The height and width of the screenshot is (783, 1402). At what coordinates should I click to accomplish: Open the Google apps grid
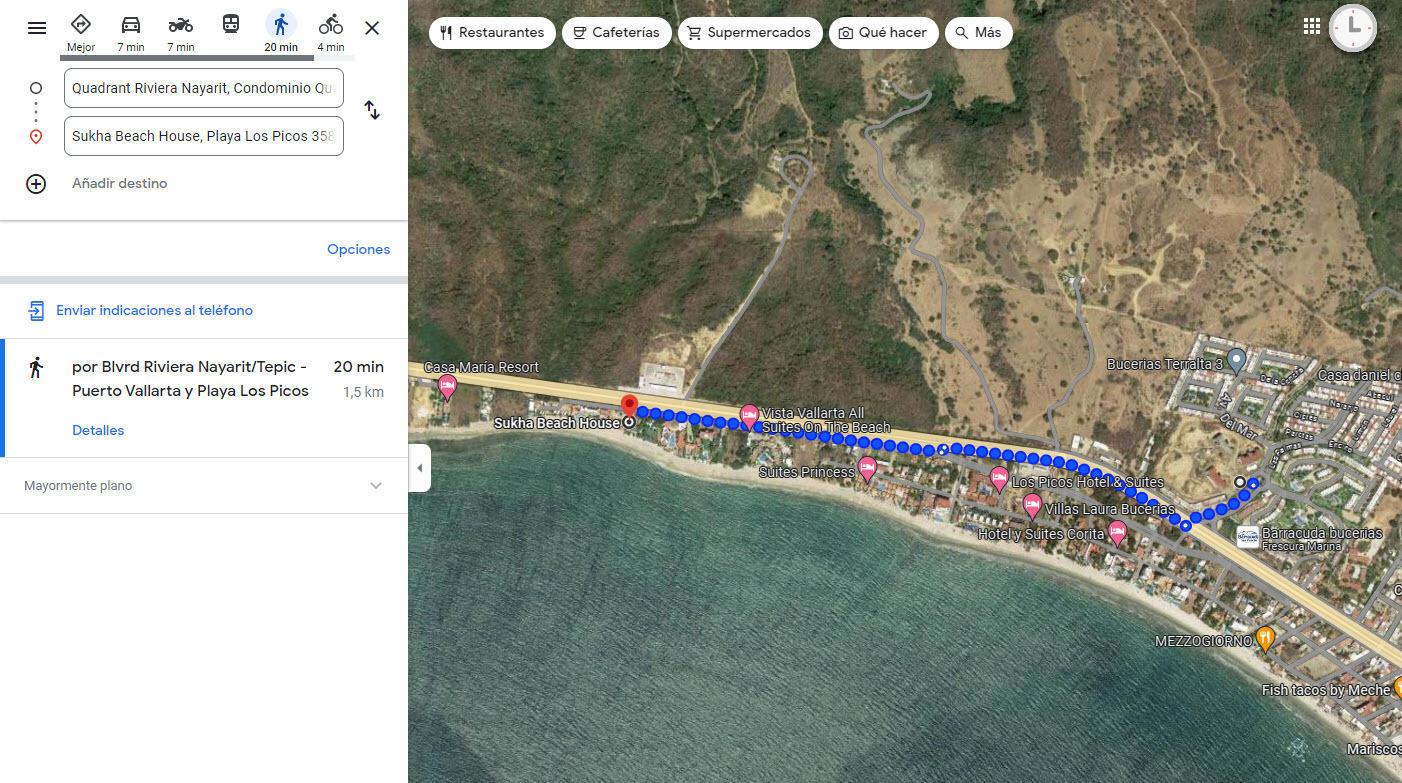tap(1312, 27)
